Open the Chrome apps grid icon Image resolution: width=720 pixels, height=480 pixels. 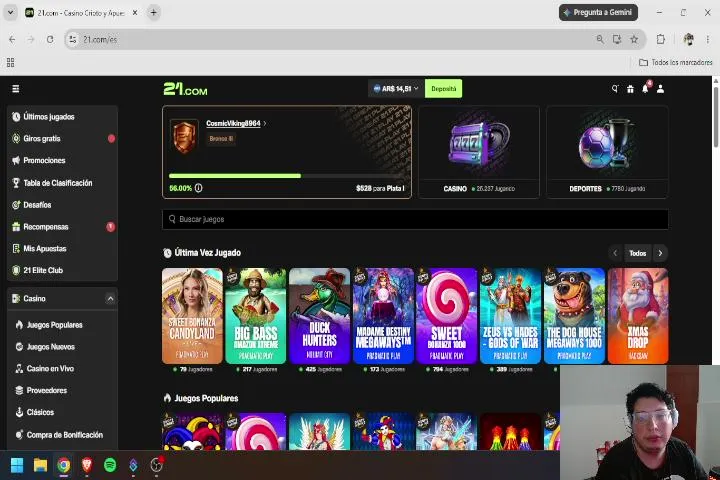tap(11, 62)
